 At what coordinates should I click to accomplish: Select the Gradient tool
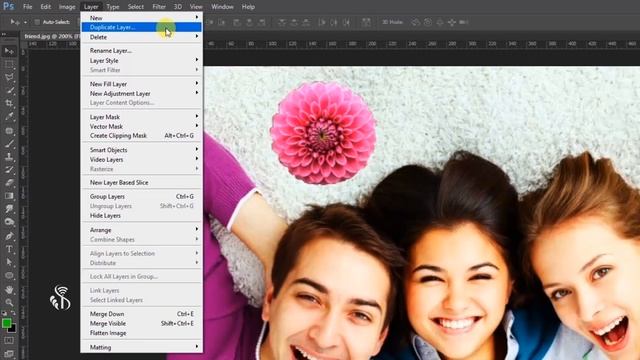[9, 196]
